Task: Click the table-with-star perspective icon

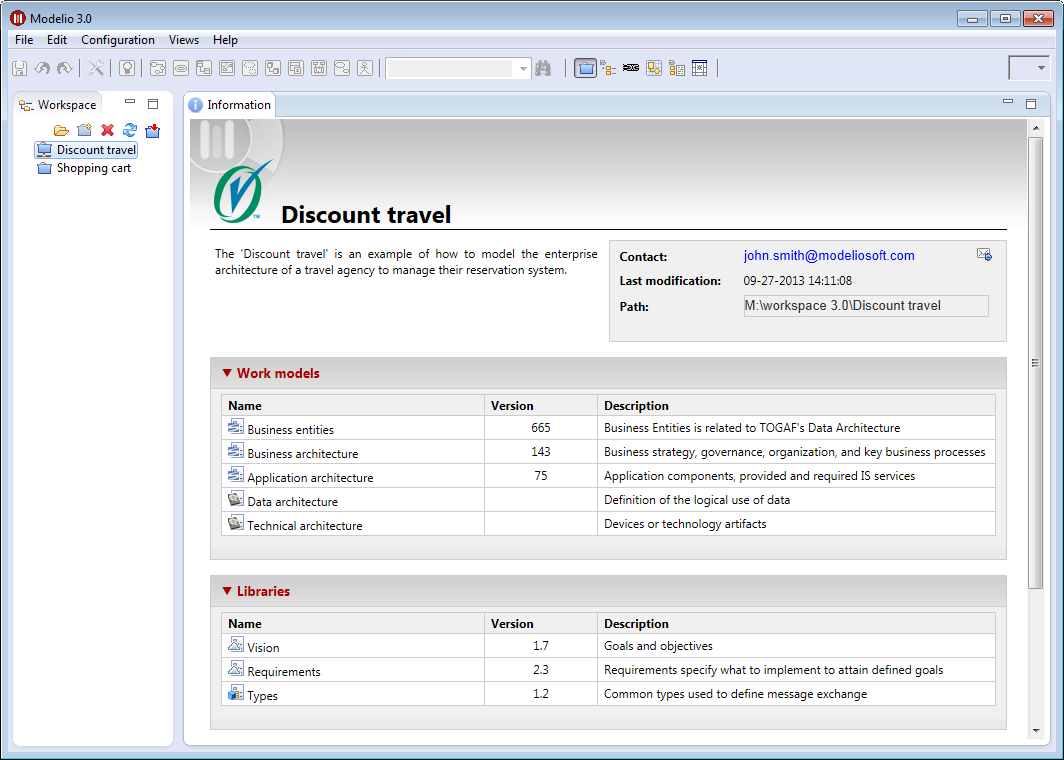Action: [x=700, y=68]
